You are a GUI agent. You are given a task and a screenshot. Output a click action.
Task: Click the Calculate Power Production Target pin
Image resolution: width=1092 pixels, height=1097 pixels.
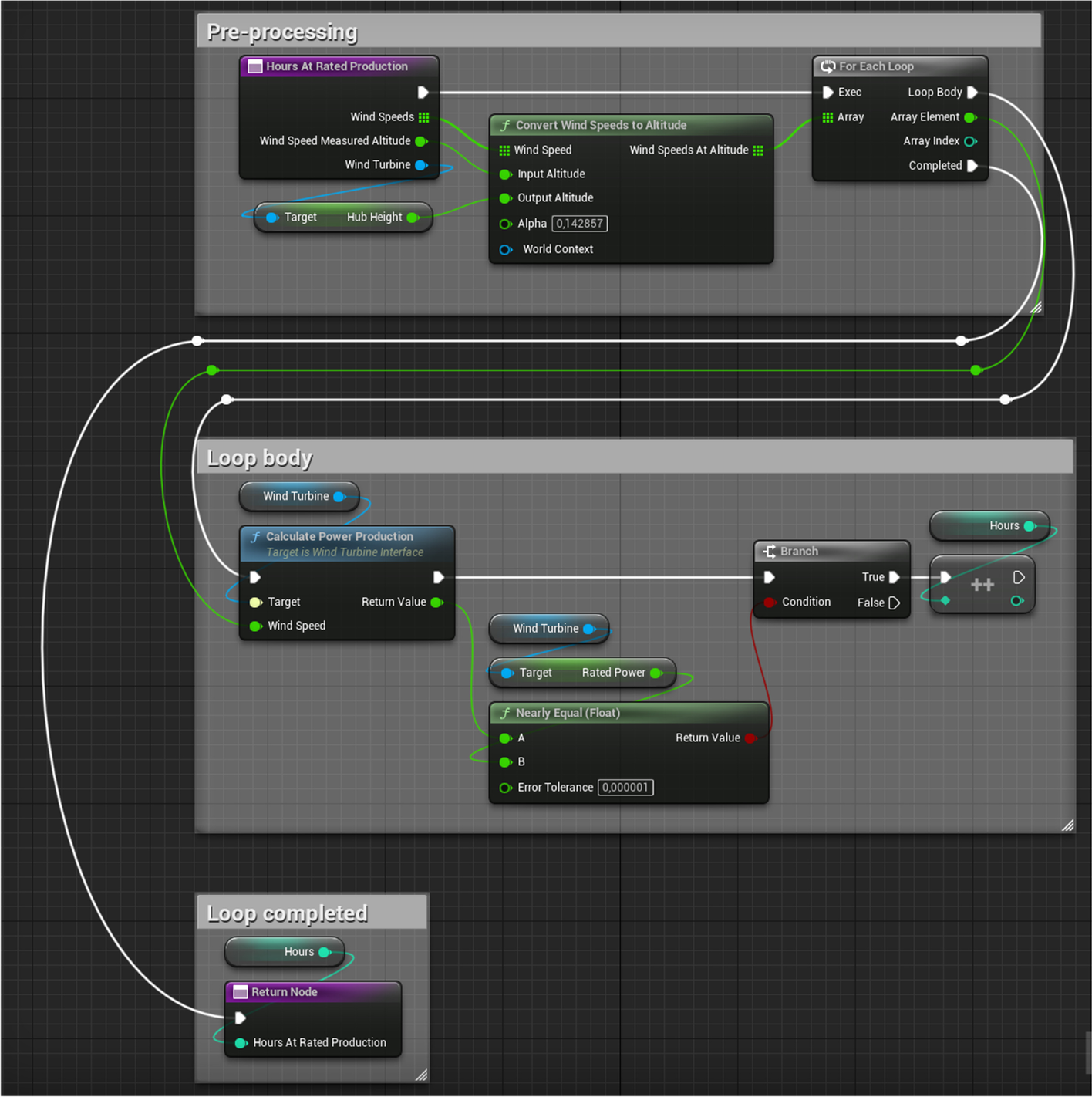coord(255,603)
